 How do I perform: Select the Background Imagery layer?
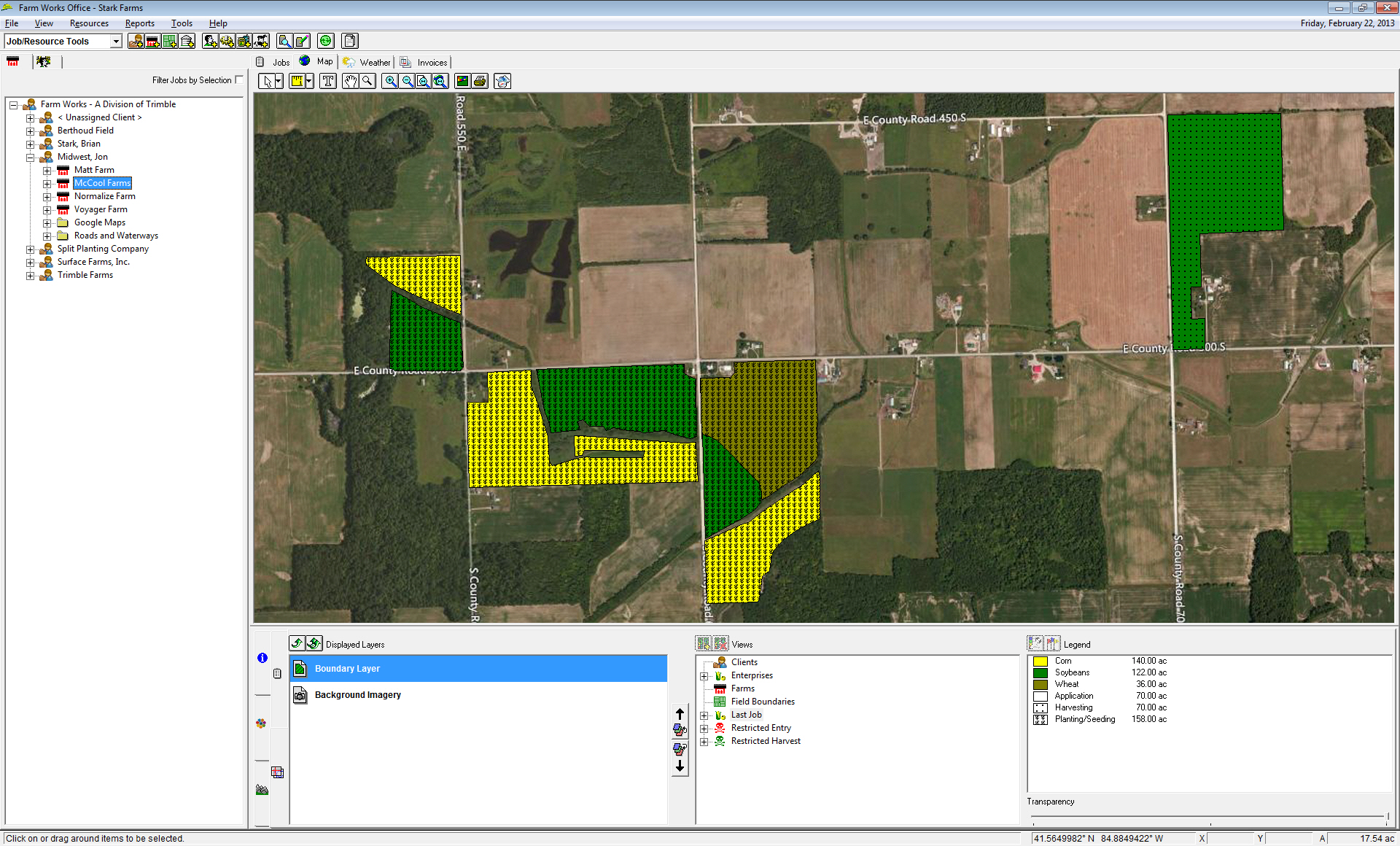click(478, 695)
